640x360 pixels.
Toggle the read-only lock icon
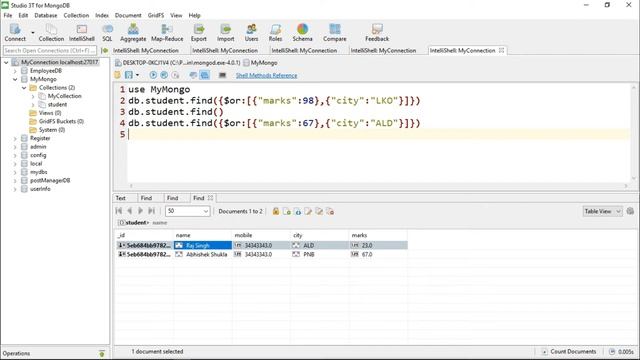click(x=276, y=211)
